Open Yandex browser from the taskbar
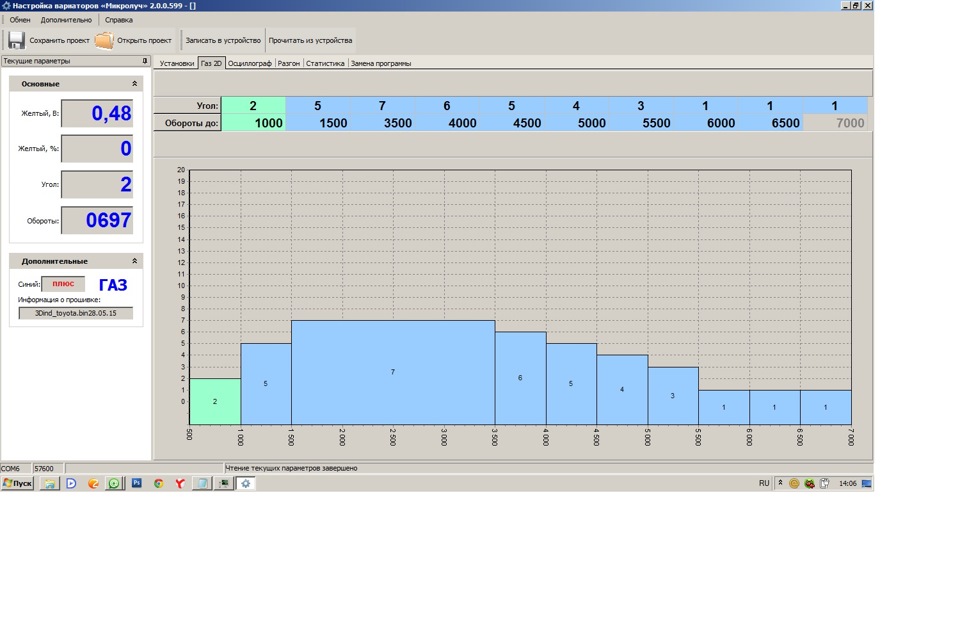 coord(180,483)
